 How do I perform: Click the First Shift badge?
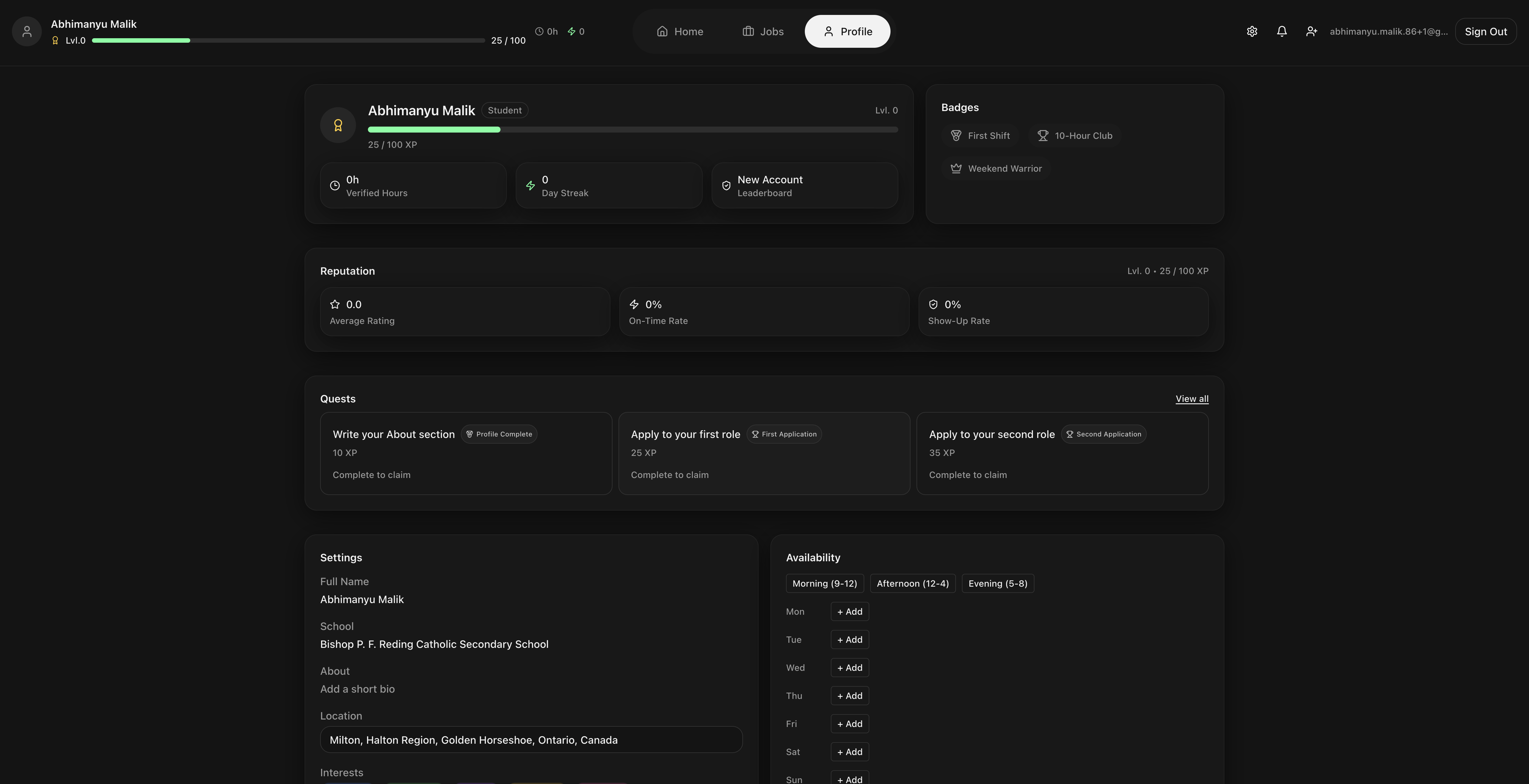point(980,136)
